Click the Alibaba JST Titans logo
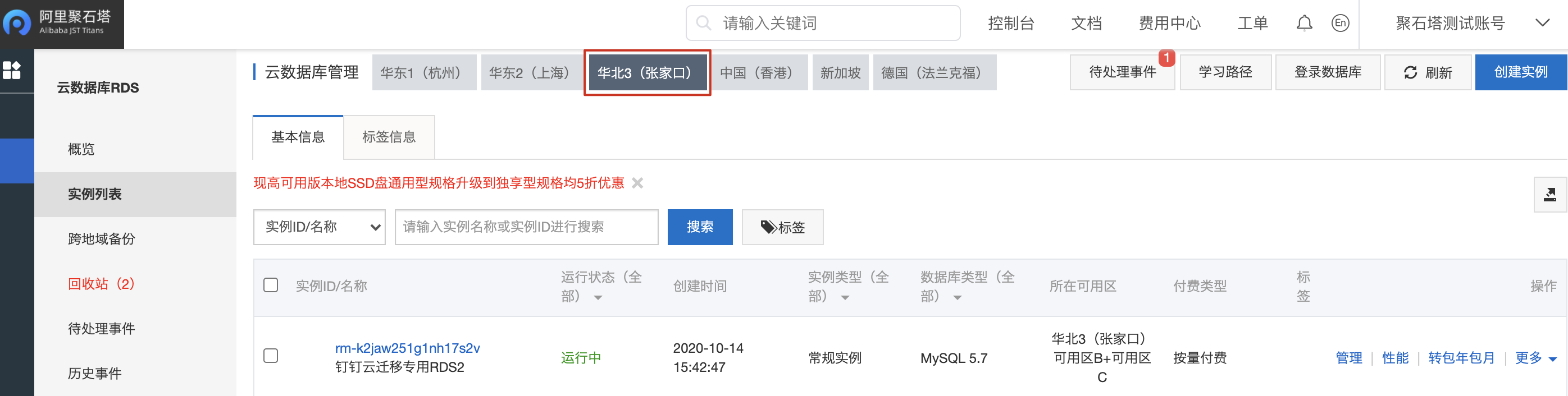This screenshot has width=1568, height=396. (61, 24)
